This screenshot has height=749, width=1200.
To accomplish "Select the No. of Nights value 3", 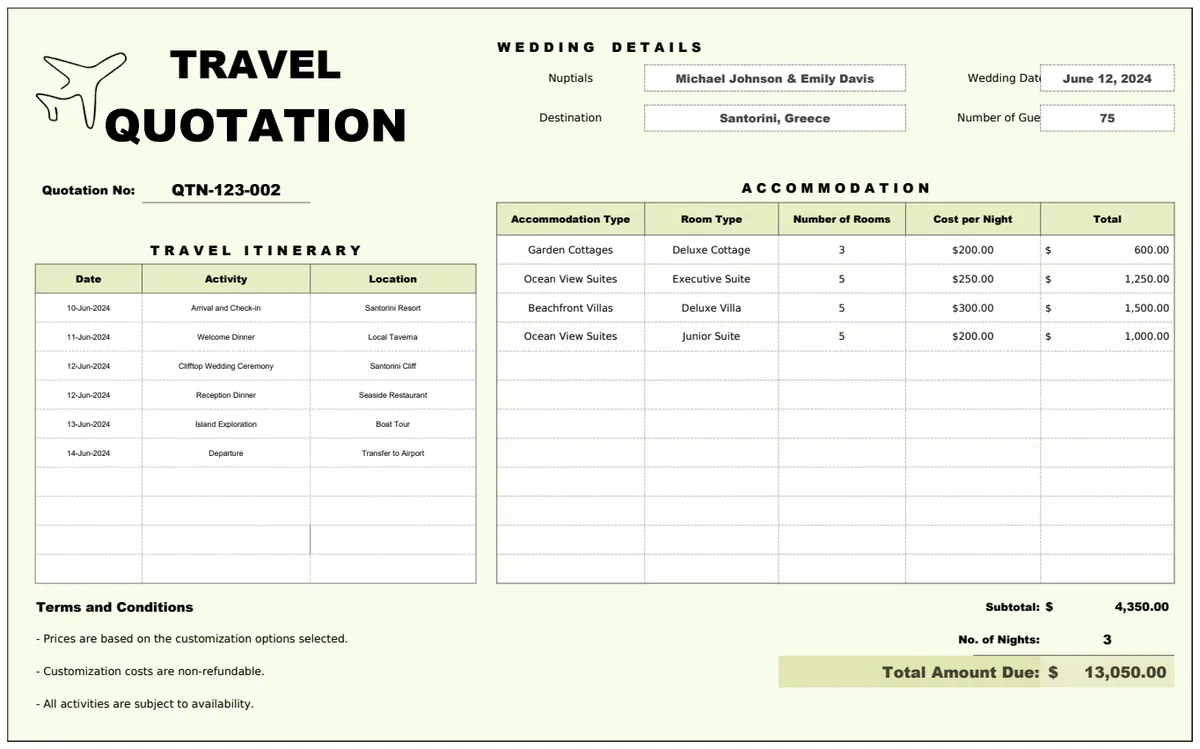I will point(1107,639).
